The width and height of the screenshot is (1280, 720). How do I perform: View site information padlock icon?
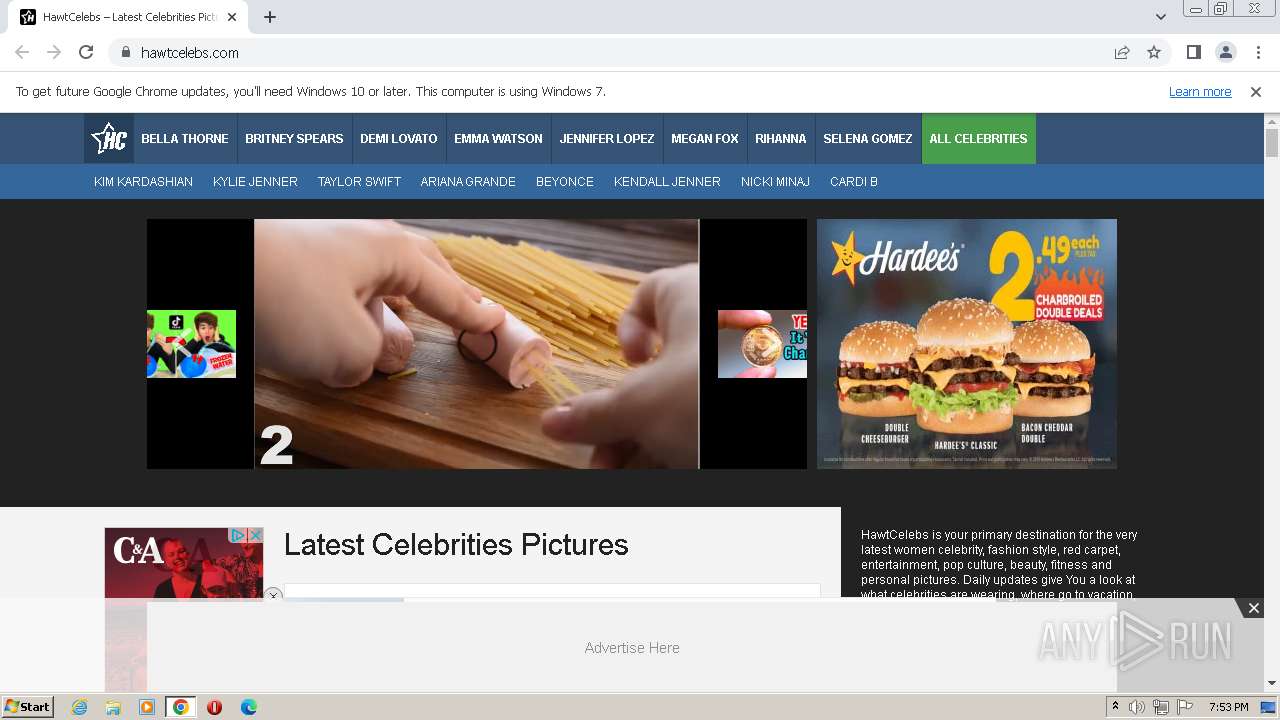(126, 53)
